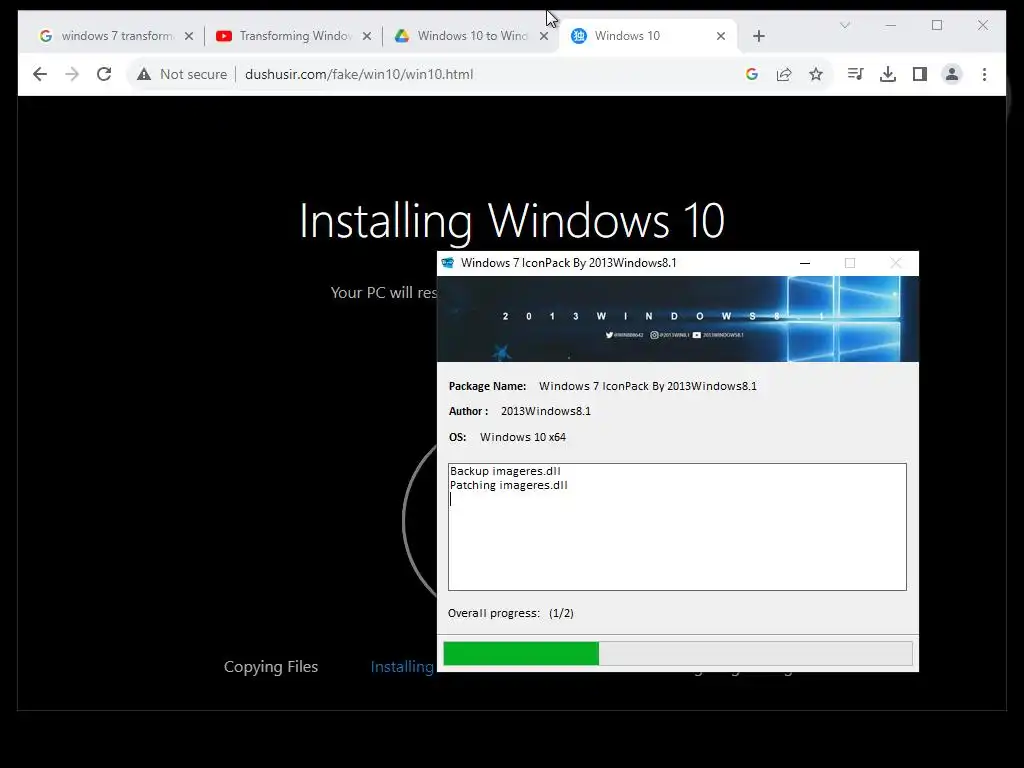Viewport: 1024px width, 768px height.
Task: Close the 'Windows 10' tab
Action: [x=721, y=36]
